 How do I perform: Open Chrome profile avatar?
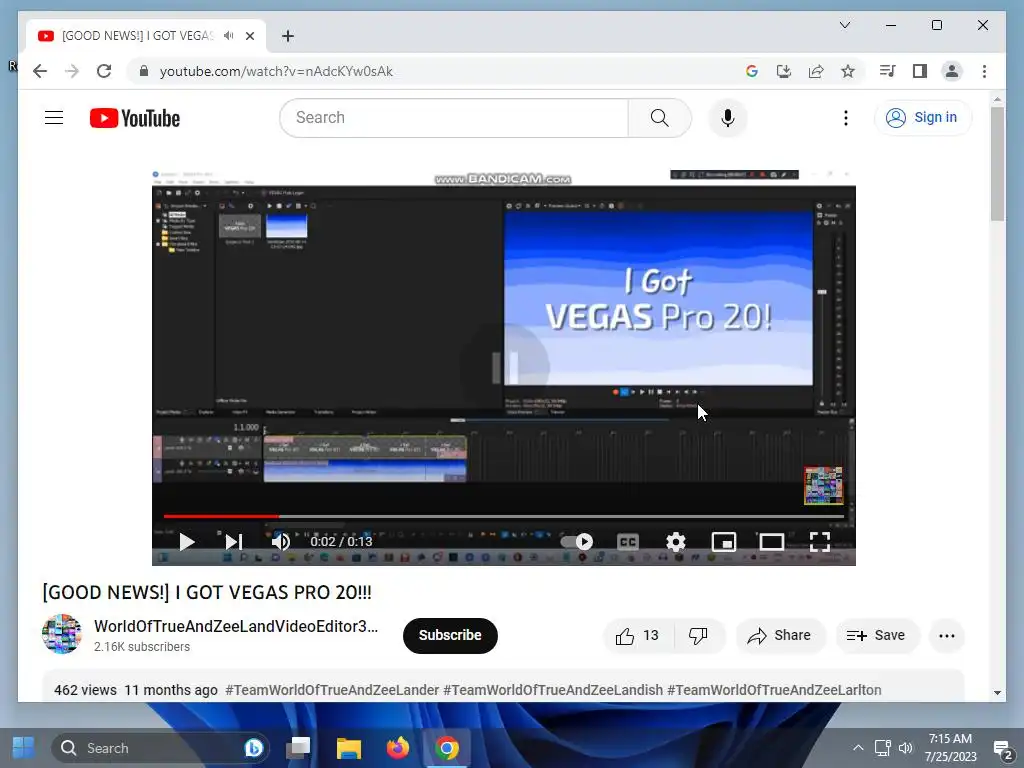tap(952, 71)
